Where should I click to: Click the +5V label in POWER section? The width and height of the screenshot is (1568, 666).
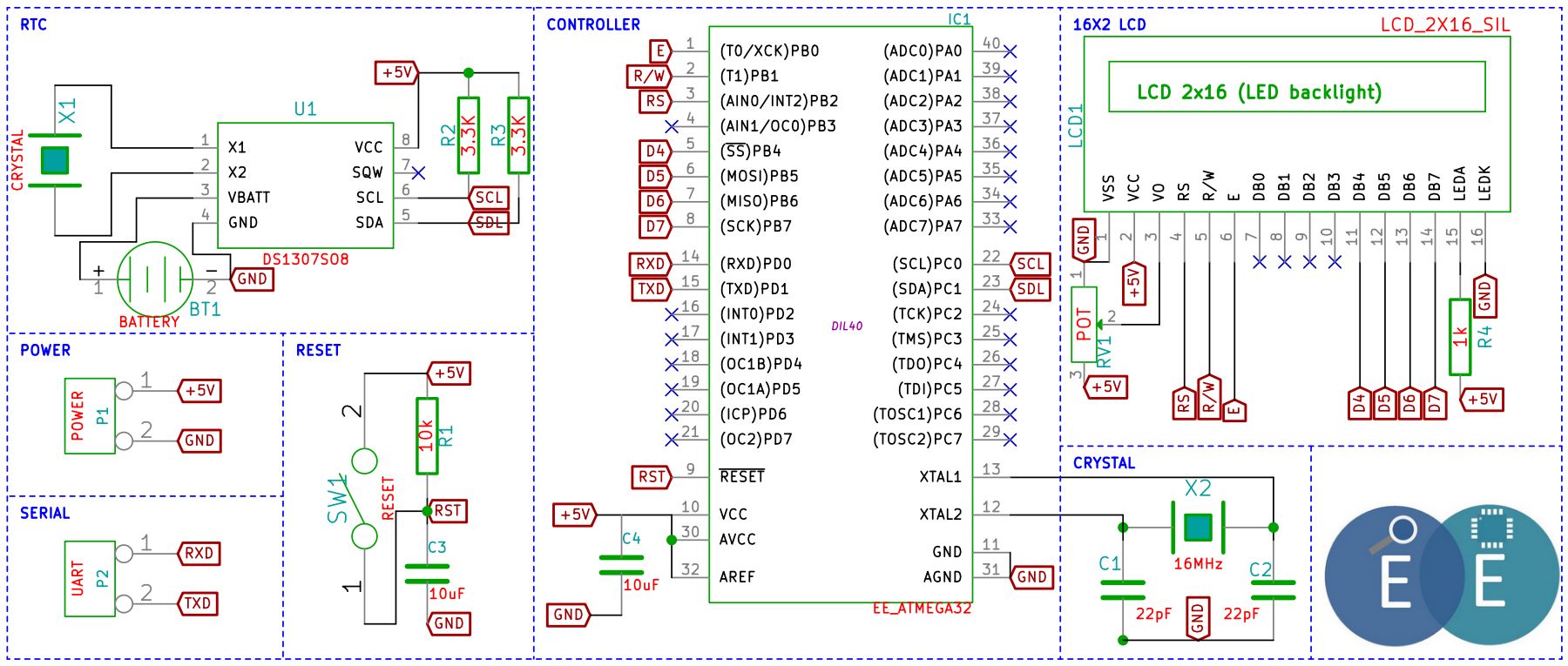click(199, 391)
